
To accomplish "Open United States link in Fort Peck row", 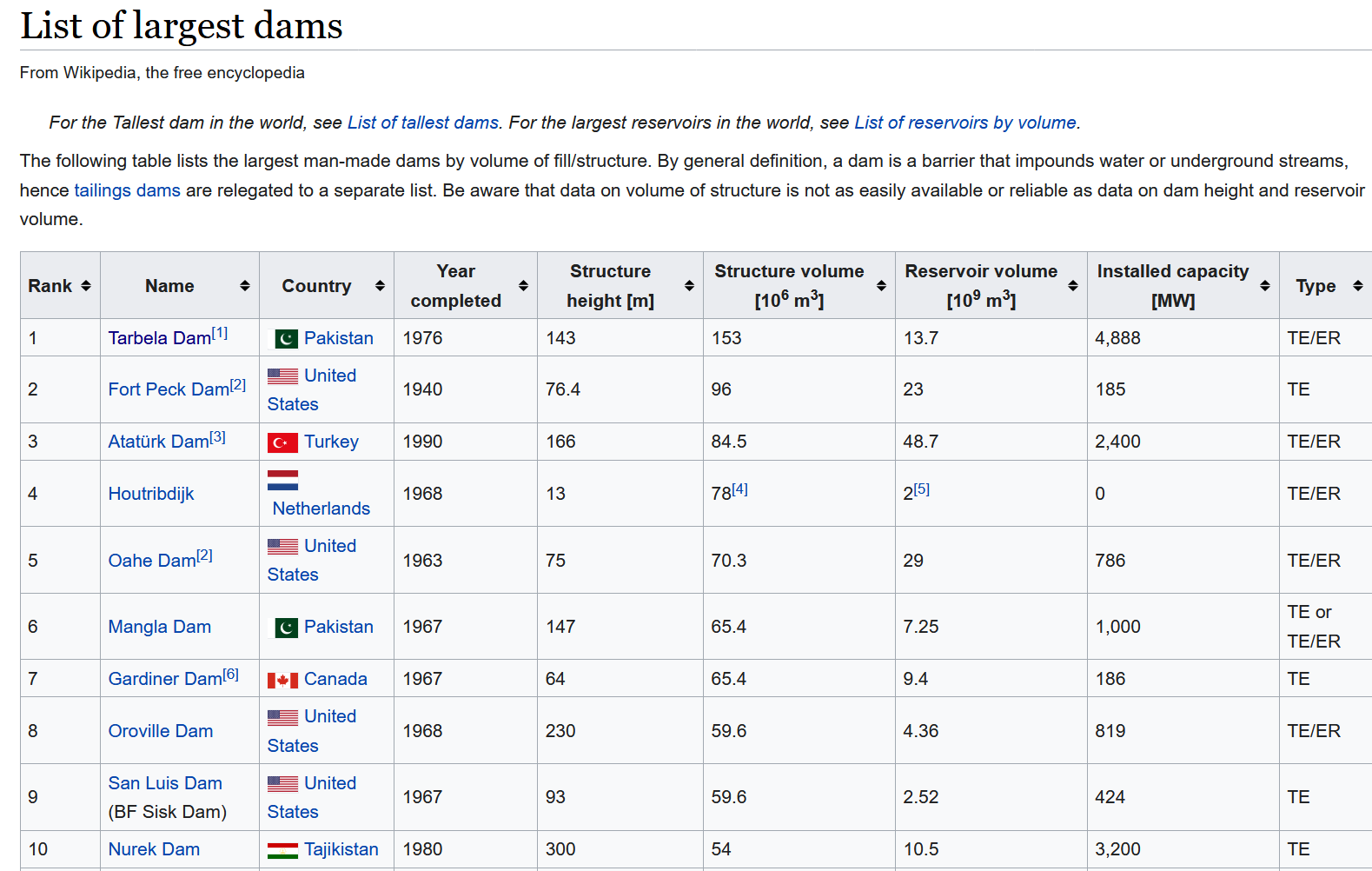I will point(311,389).
